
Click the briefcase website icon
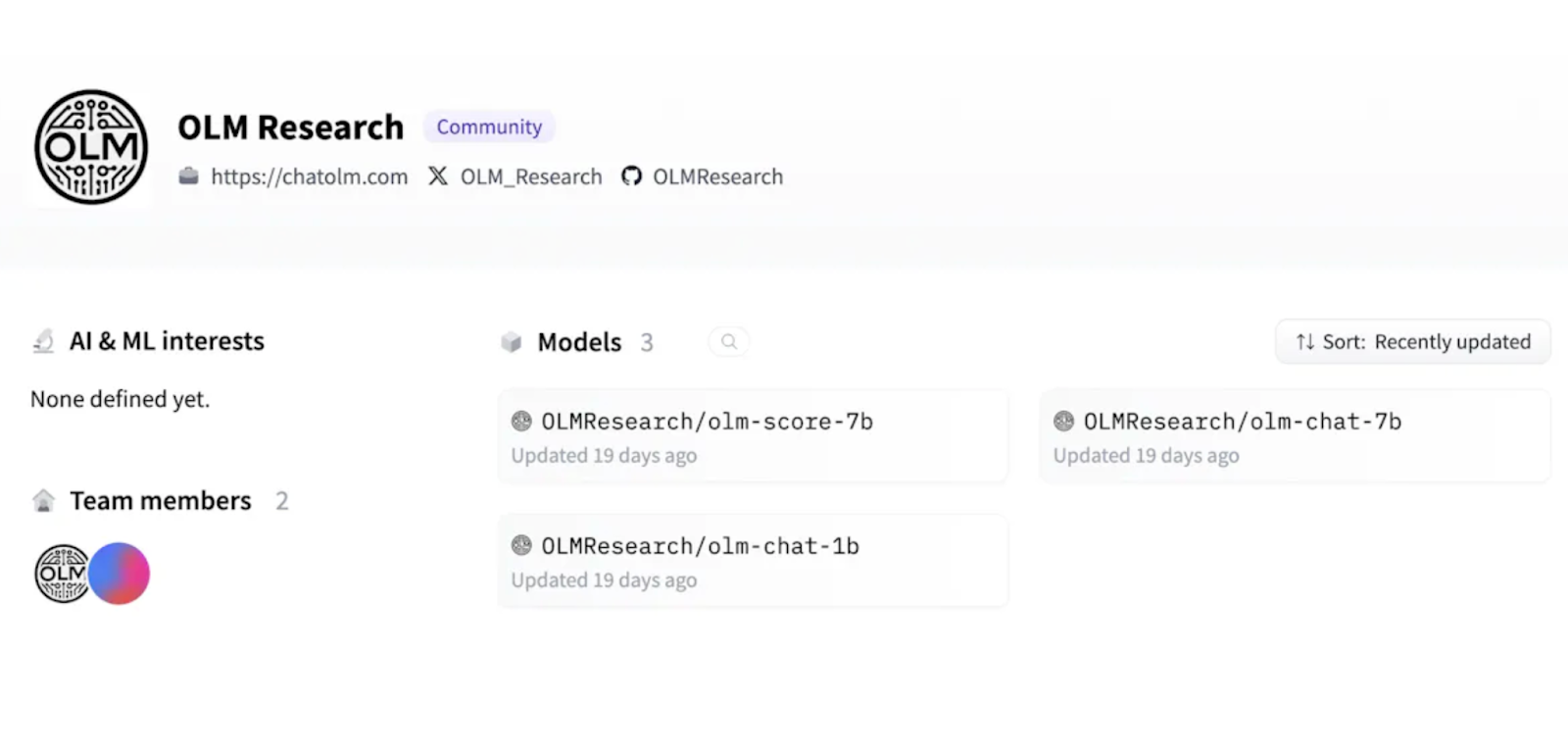tap(188, 176)
